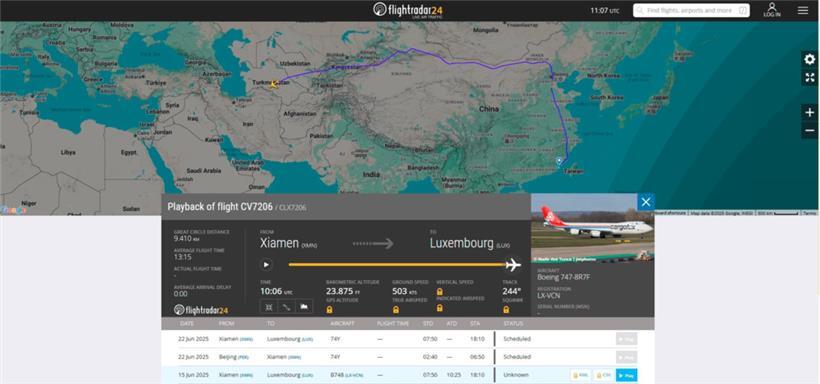Click the flight route toggle icon

(x=287, y=307)
